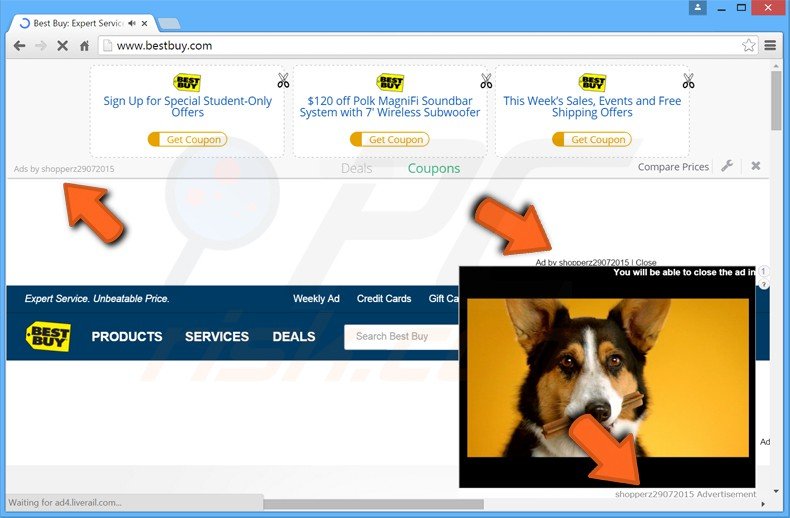Image resolution: width=790 pixels, height=518 pixels.
Task: Click the scroll down arrow
Action: tap(776, 491)
